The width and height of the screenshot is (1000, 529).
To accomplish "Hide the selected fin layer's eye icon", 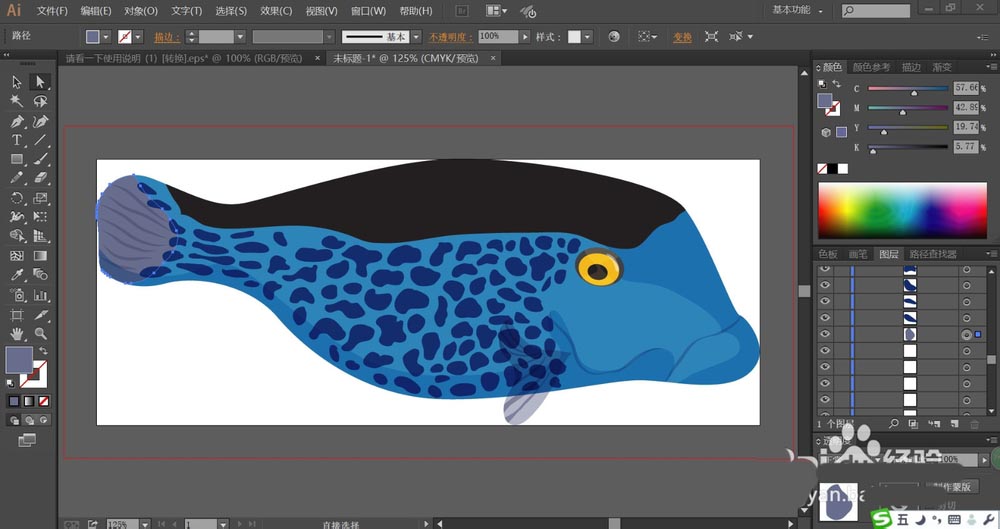I will [x=825, y=334].
